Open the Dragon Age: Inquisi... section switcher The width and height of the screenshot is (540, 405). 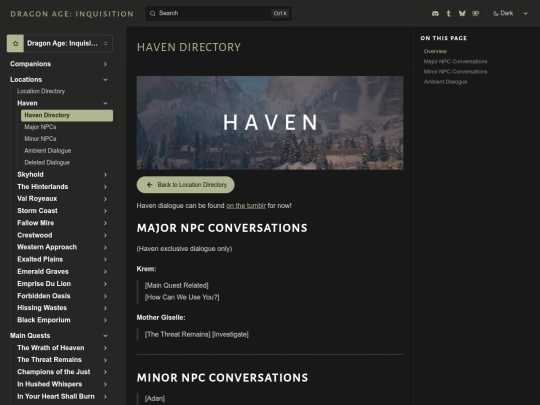pos(60,43)
